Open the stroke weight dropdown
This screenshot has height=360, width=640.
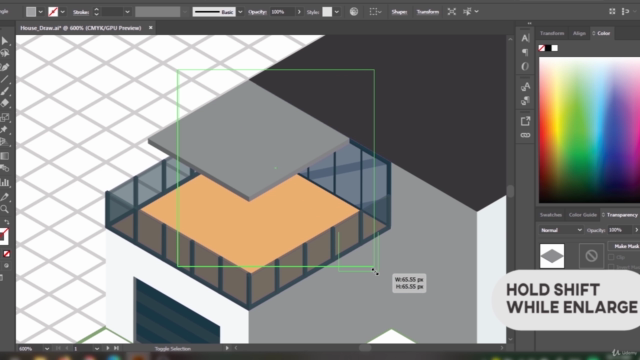(127, 12)
